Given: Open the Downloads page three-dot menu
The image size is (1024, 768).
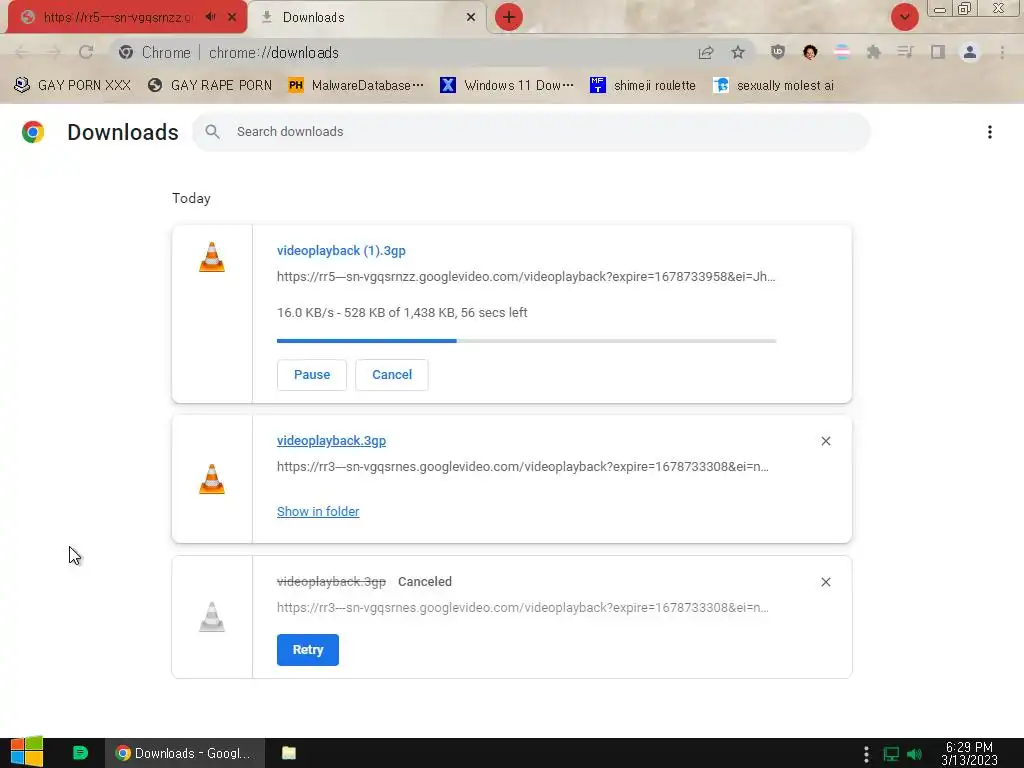Looking at the screenshot, I should click(990, 132).
